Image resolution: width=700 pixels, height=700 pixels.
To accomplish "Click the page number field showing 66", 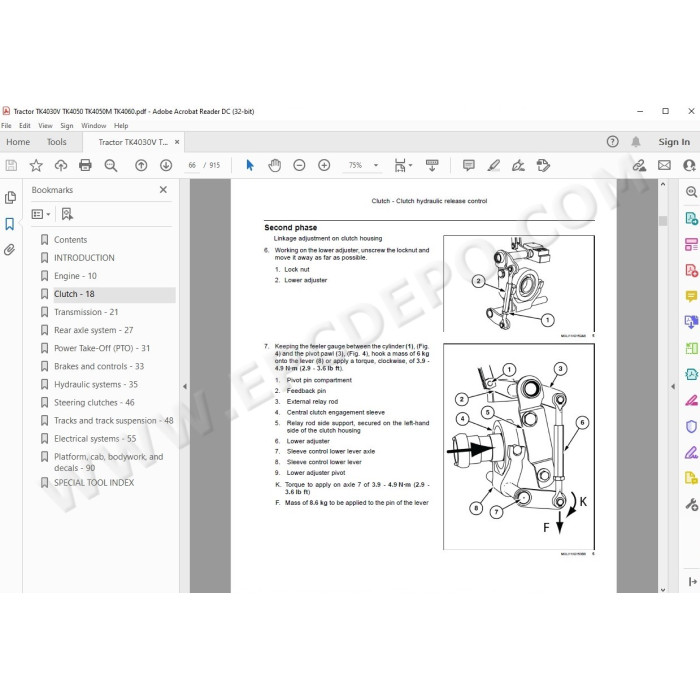I will (192, 165).
